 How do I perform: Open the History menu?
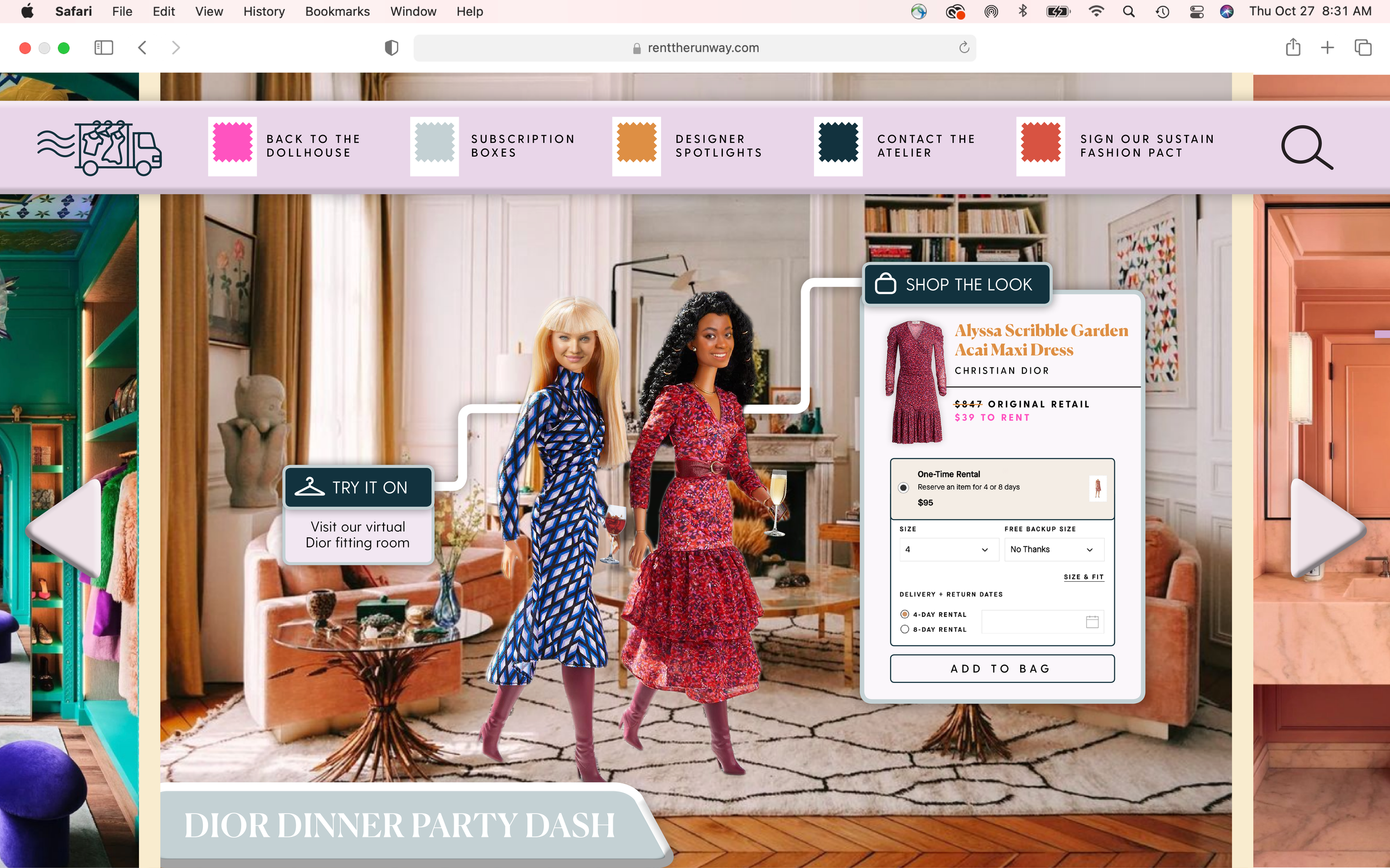click(264, 12)
